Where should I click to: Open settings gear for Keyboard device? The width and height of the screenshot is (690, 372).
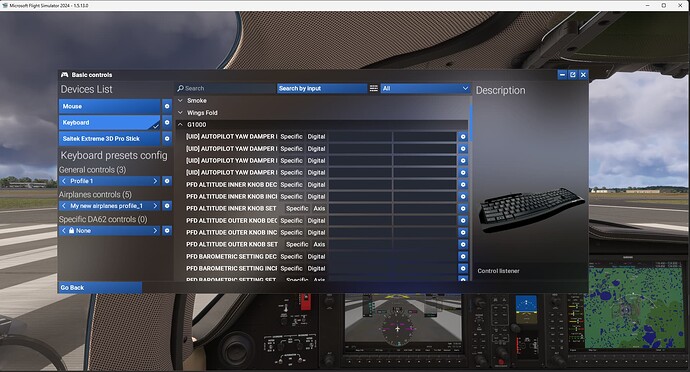(x=167, y=122)
